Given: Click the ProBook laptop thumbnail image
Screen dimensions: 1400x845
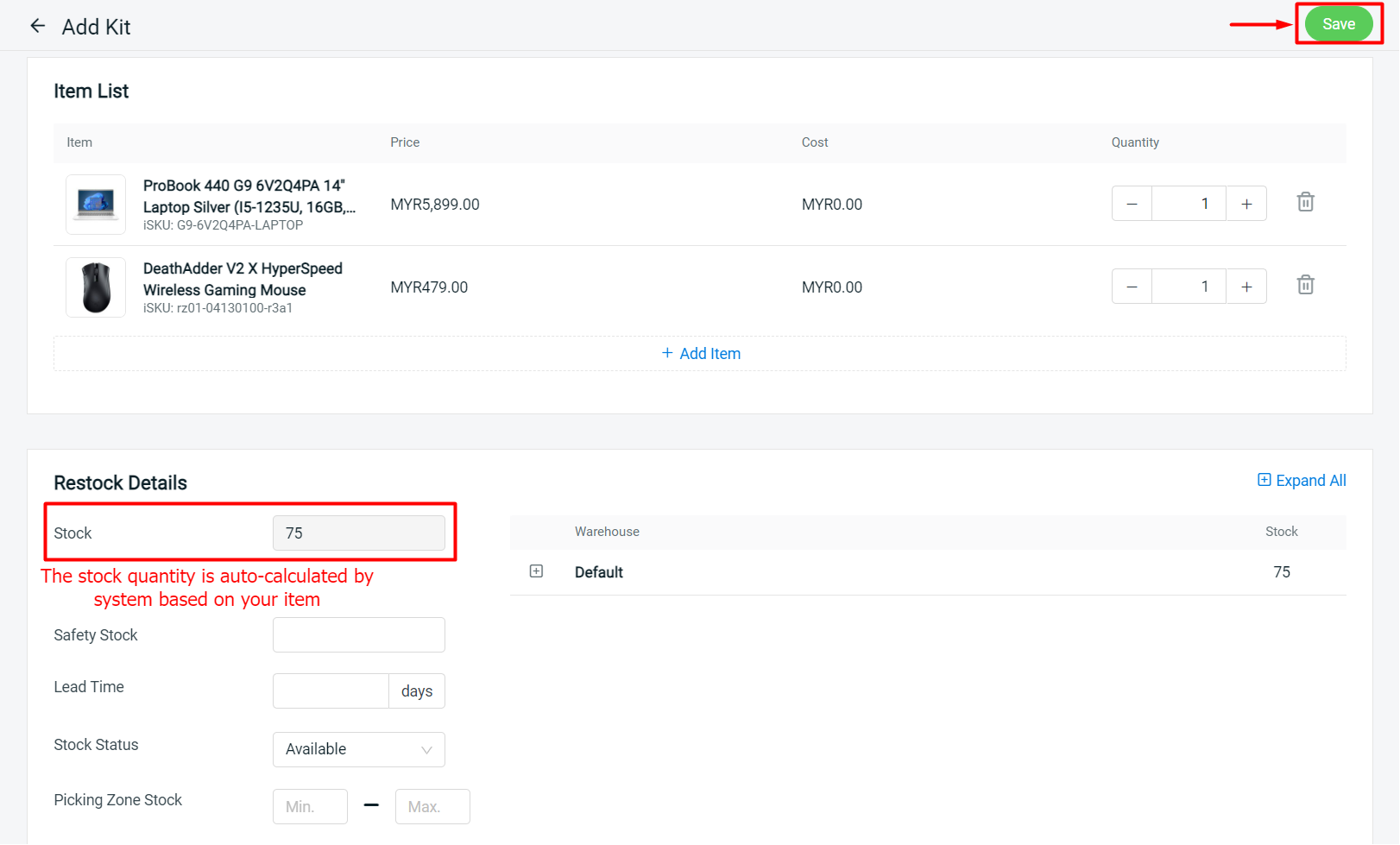Looking at the screenshot, I should (96, 205).
